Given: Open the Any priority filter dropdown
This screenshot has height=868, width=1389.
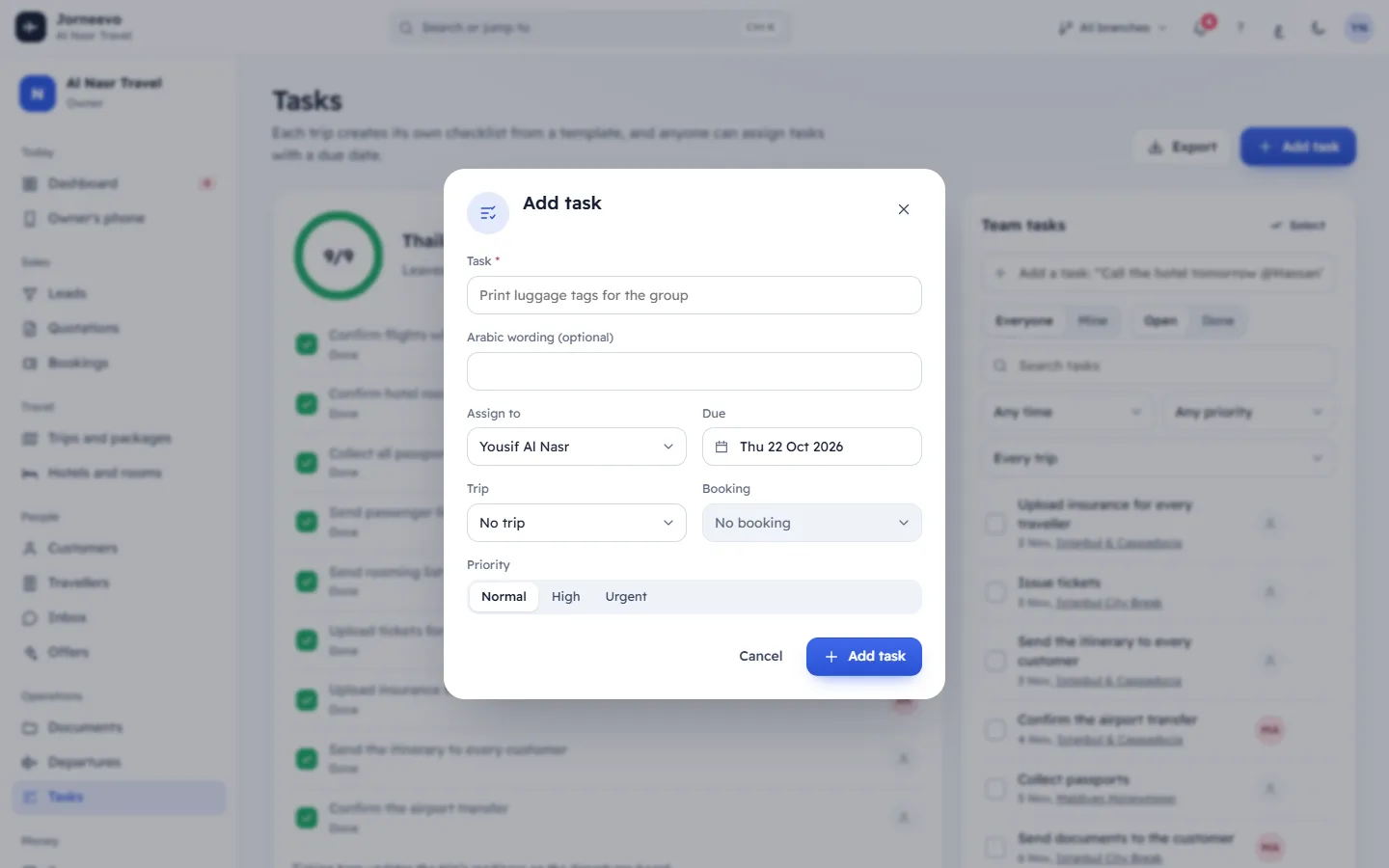Looking at the screenshot, I should (x=1248, y=412).
